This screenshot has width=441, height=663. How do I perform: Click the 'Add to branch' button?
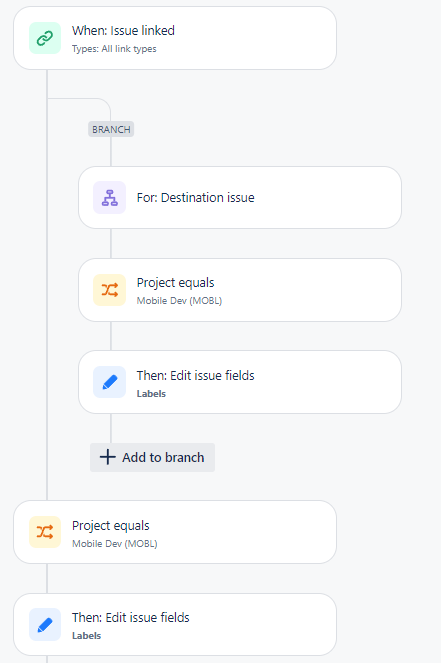(x=152, y=458)
